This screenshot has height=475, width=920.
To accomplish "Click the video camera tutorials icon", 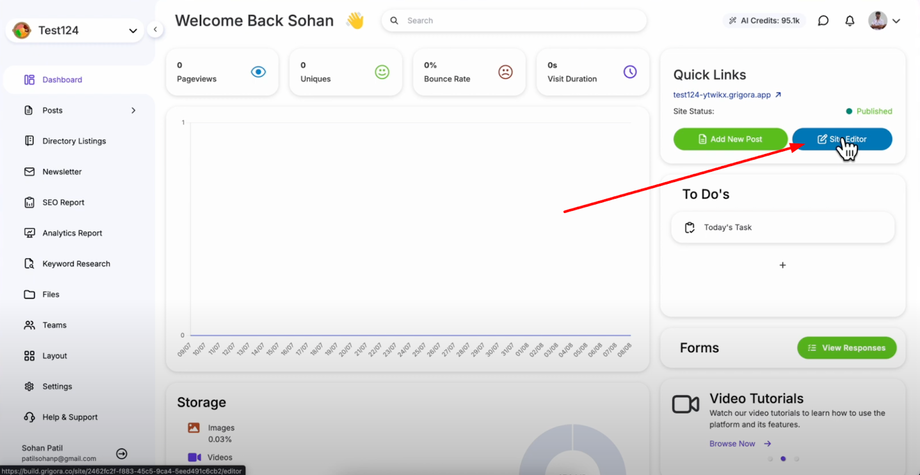I will tap(685, 405).
